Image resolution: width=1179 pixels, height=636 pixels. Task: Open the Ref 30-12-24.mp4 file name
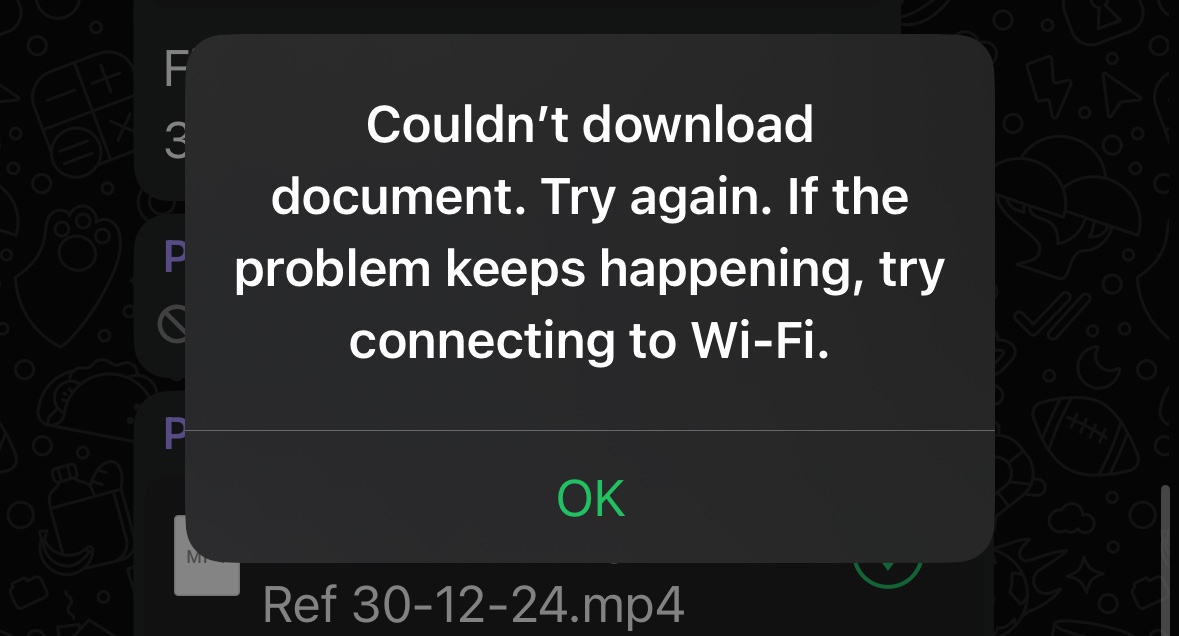474,604
